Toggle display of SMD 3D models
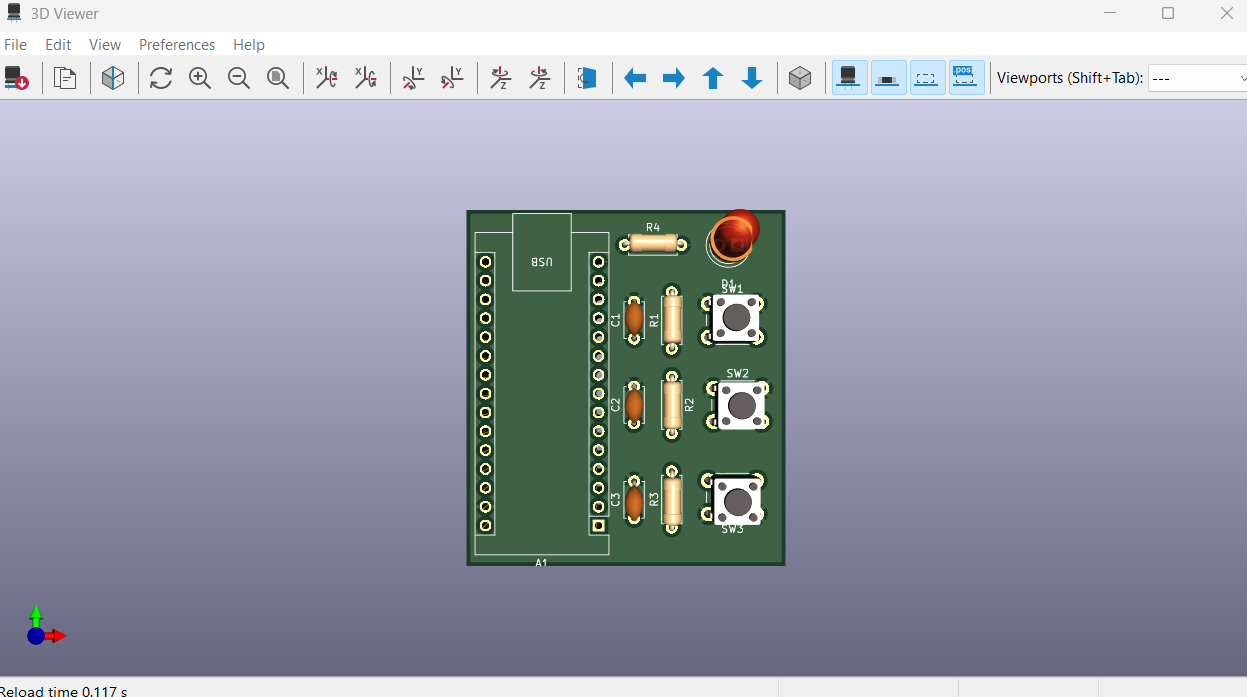1247x697 pixels. (x=888, y=78)
